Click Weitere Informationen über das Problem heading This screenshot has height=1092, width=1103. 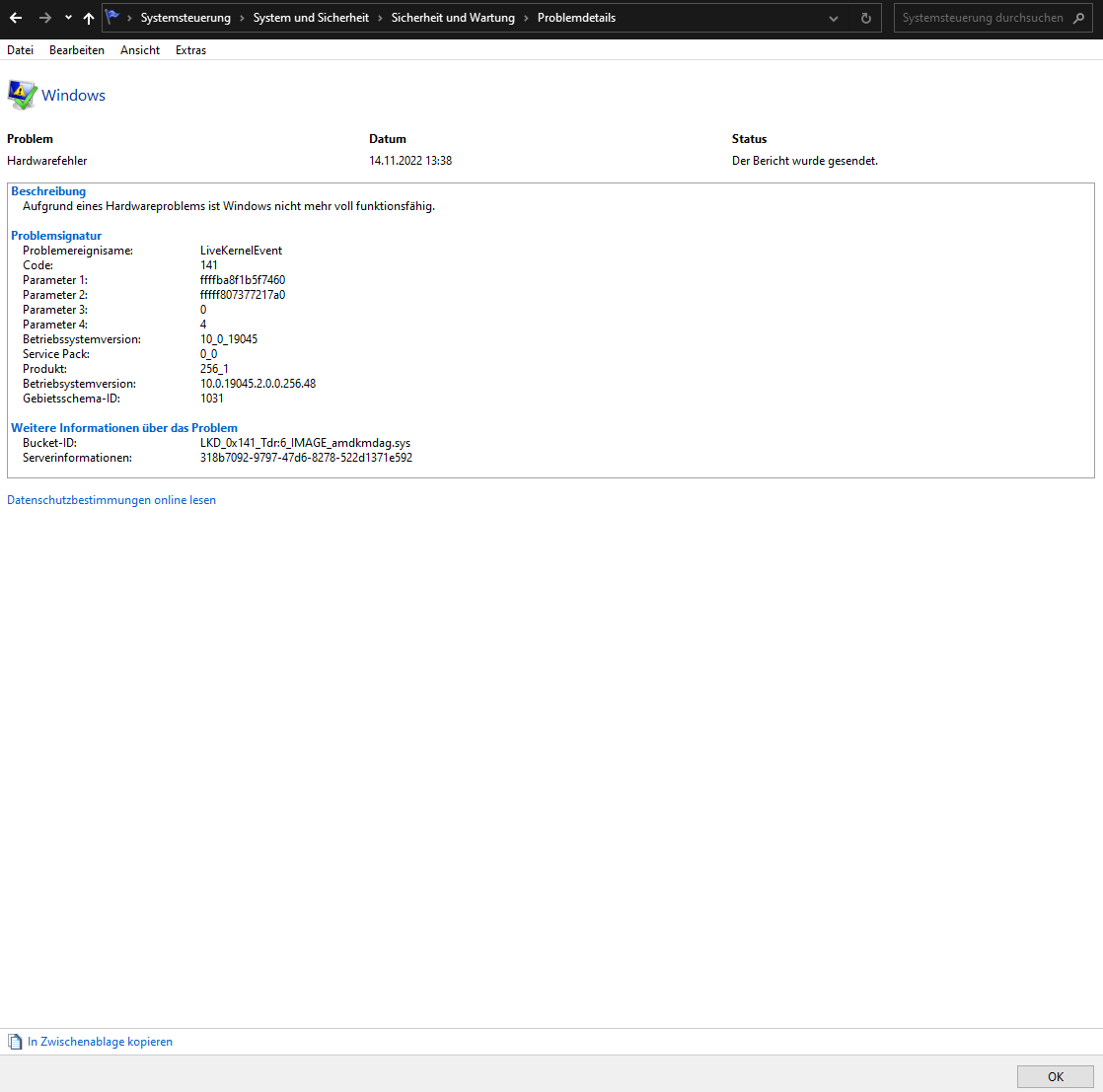tap(124, 428)
